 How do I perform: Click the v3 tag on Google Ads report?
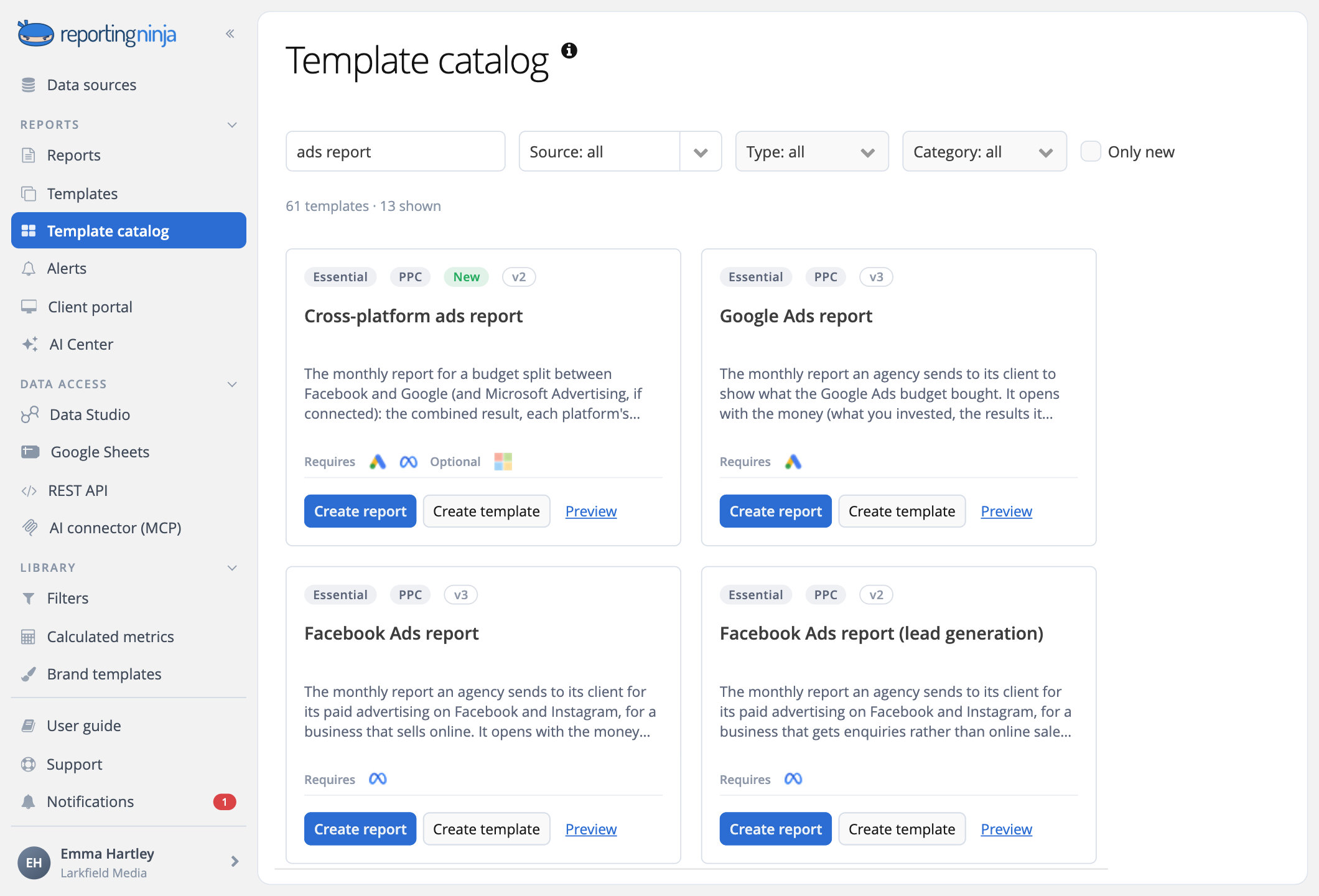point(876,277)
